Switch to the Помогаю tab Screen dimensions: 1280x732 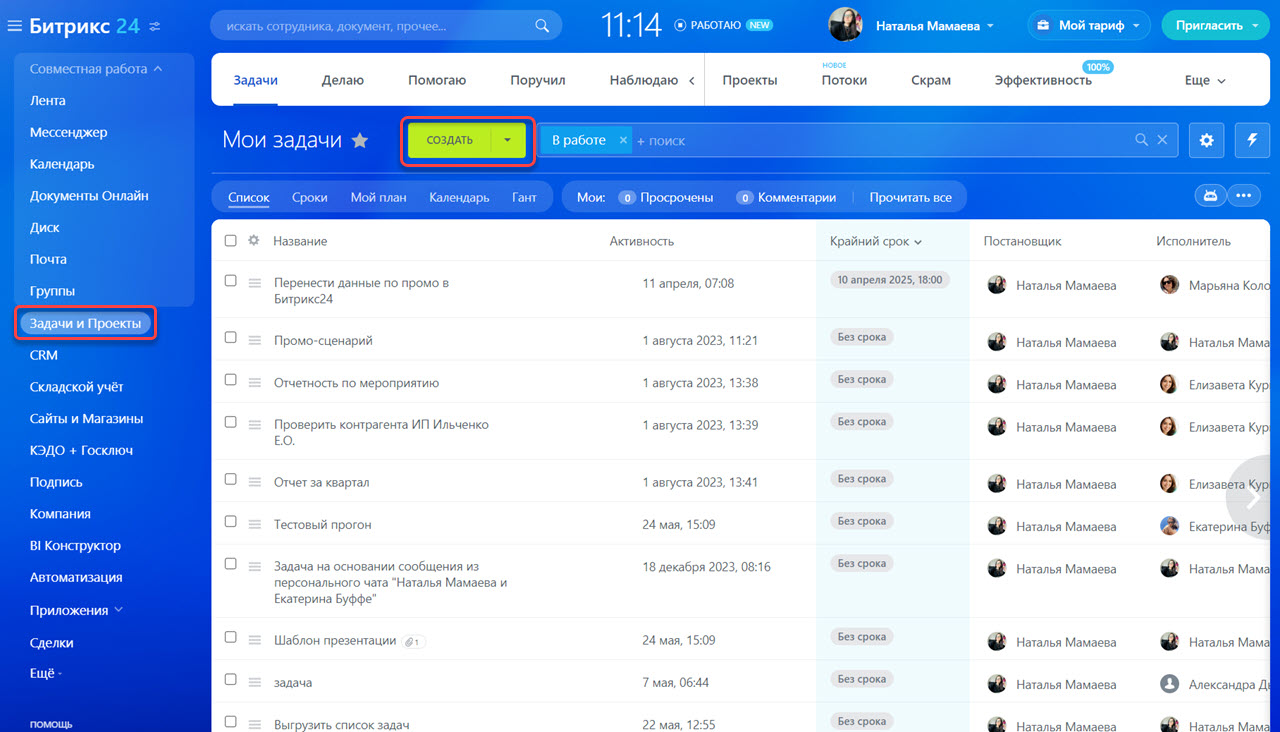[x=437, y=80]
